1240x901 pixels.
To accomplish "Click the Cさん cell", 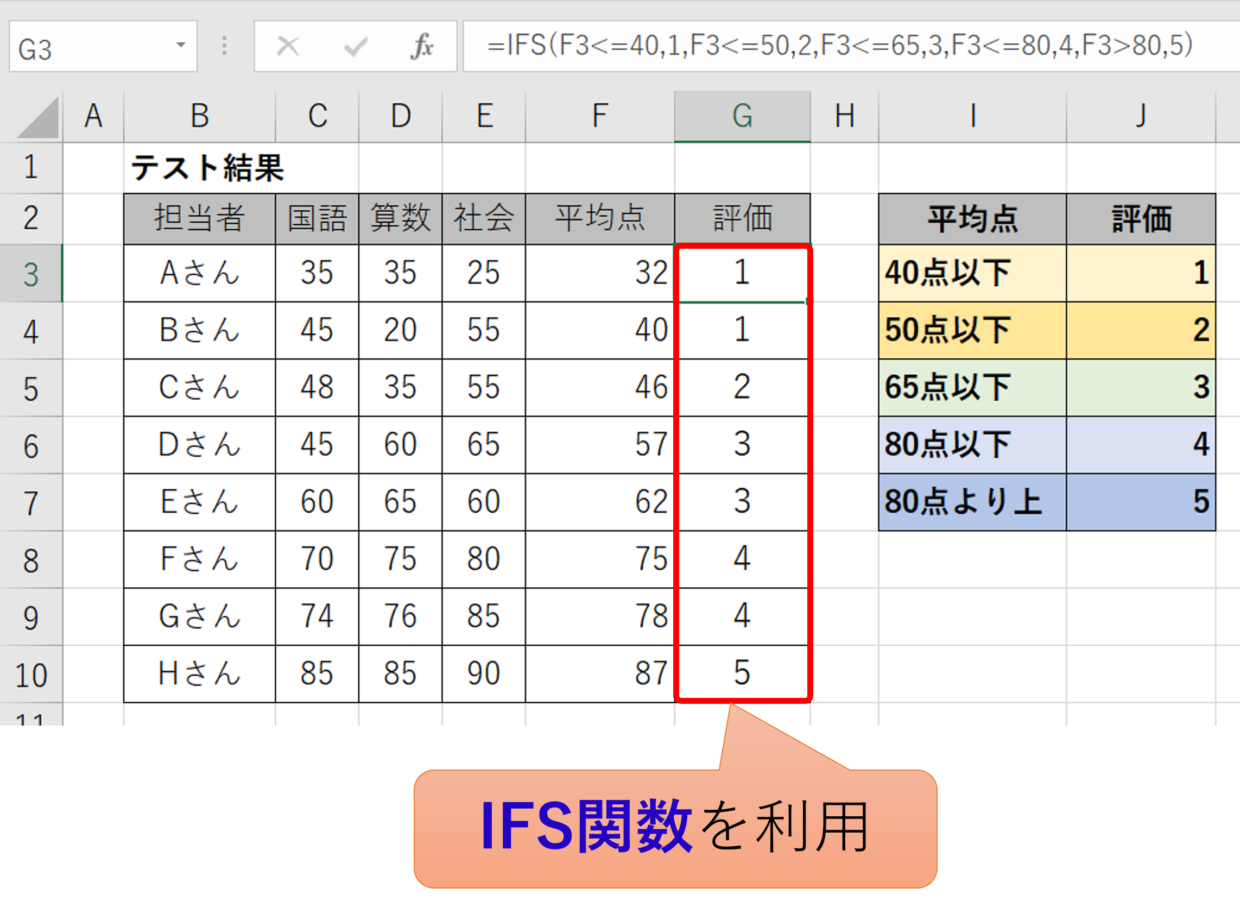I will click(200, 387).
